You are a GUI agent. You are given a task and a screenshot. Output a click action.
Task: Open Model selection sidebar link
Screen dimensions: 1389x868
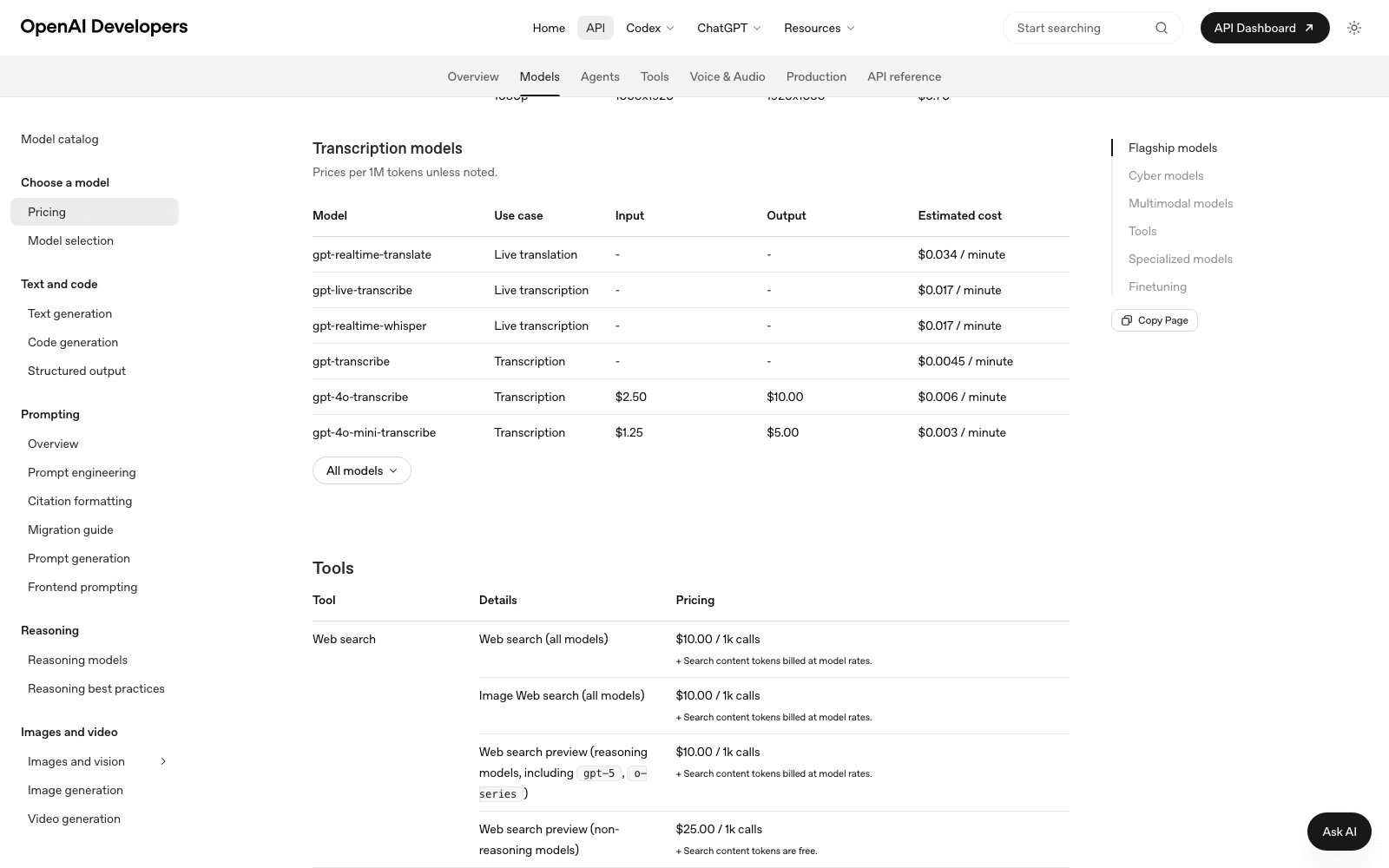[70, 240]
